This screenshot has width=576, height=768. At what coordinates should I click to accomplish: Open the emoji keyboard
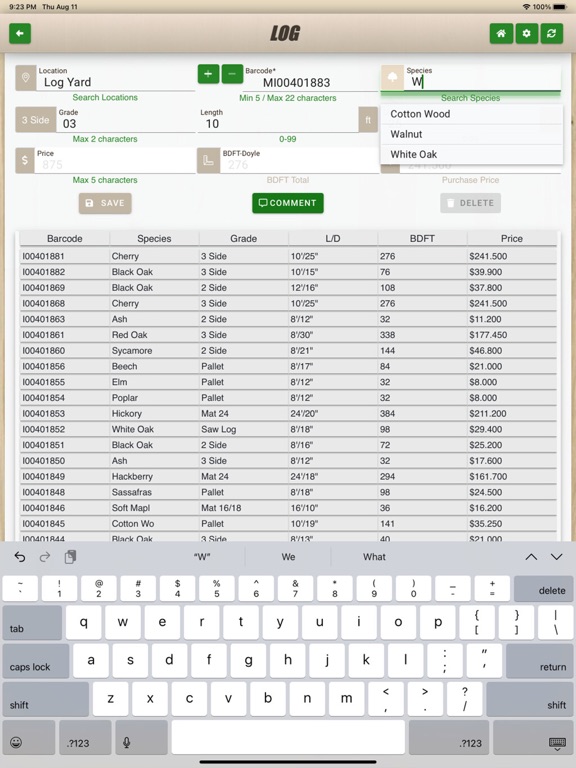point(28,737)
